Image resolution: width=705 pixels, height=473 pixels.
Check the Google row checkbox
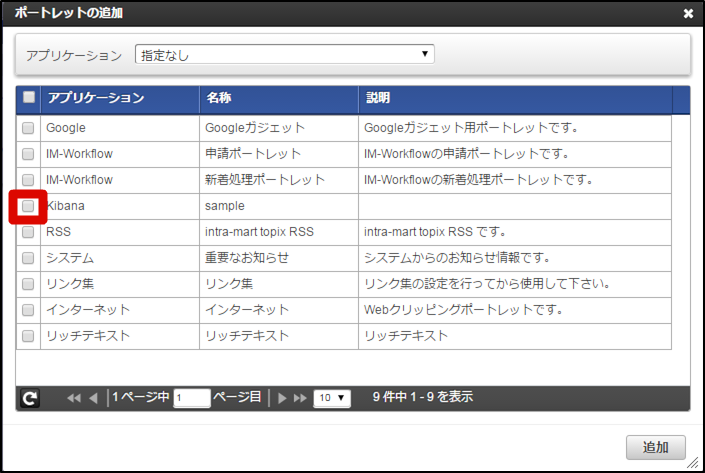(x=28, y=128)
